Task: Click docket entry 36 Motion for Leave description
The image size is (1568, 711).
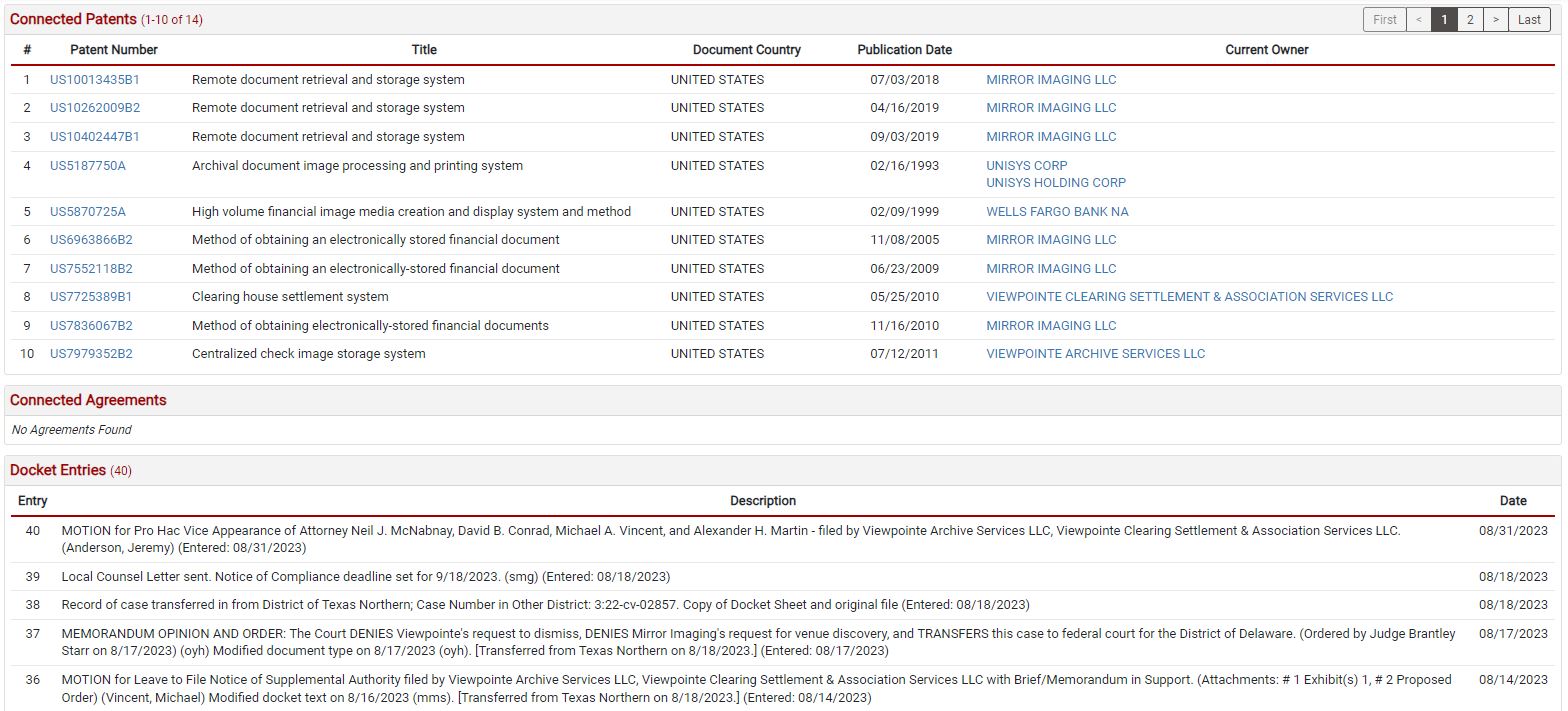Action: [x=756, y=688]
